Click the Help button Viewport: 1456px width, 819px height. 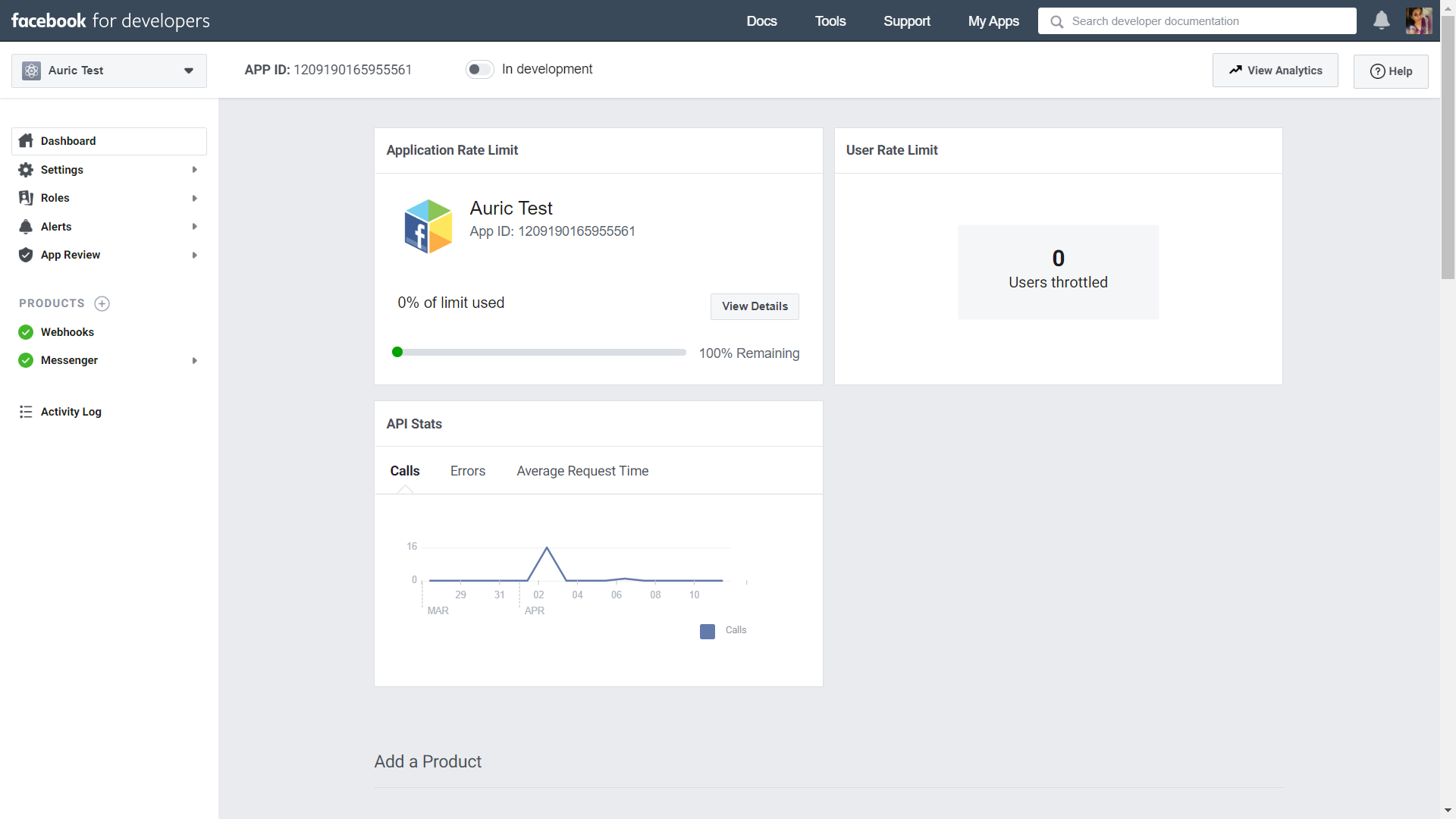coord(1391,71)
